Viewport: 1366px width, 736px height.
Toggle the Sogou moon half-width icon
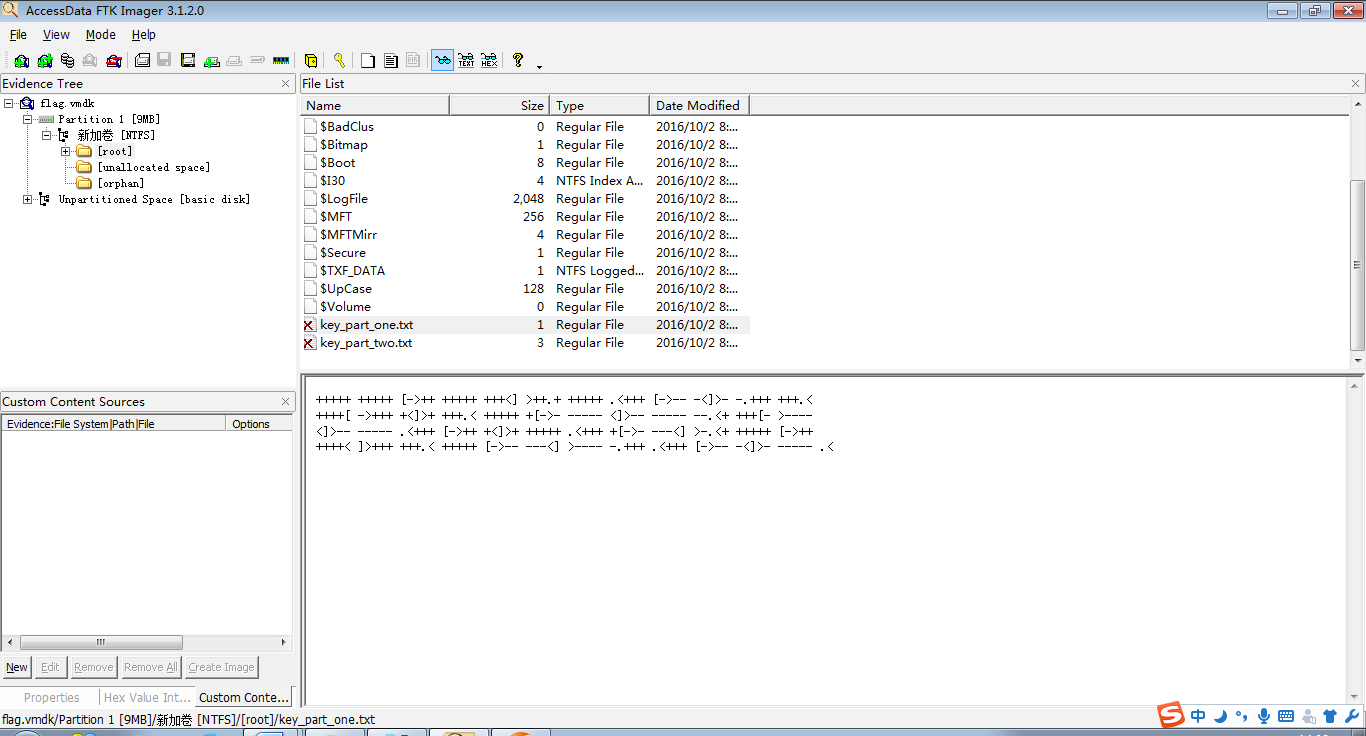(x=1221, y=716)
